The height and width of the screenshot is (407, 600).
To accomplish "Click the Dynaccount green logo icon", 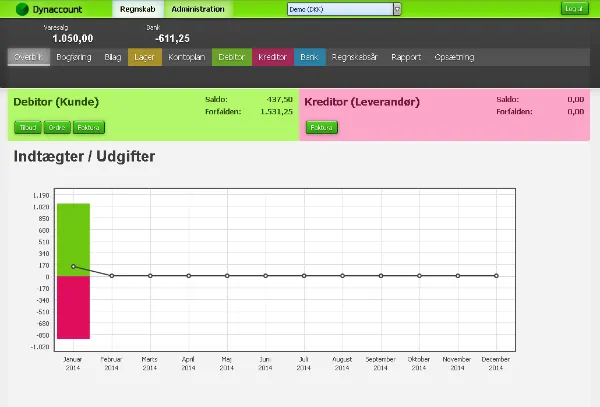I will coord(22,9).
